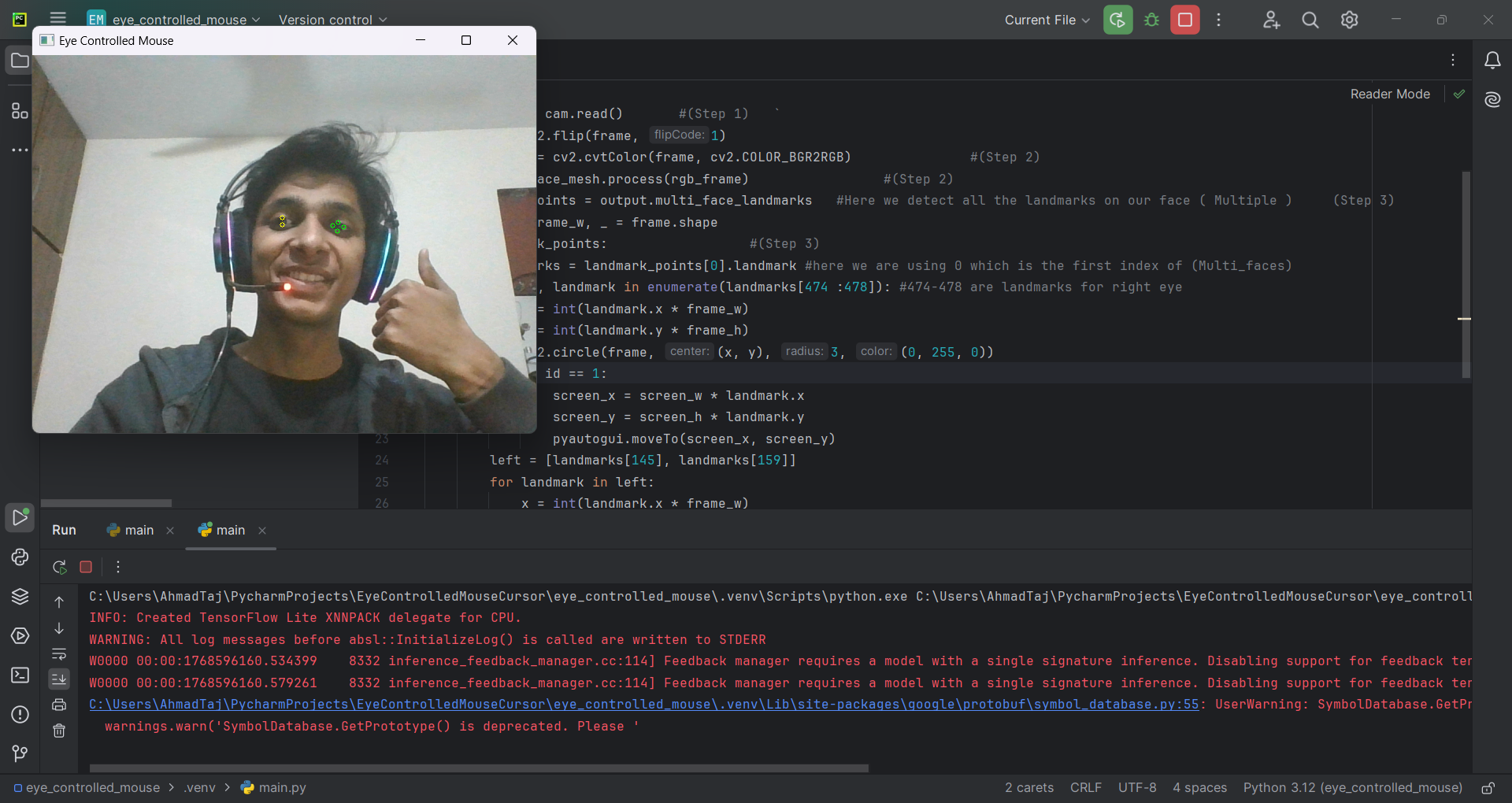Toggle soft-wrap in the run console

point(59,654)
